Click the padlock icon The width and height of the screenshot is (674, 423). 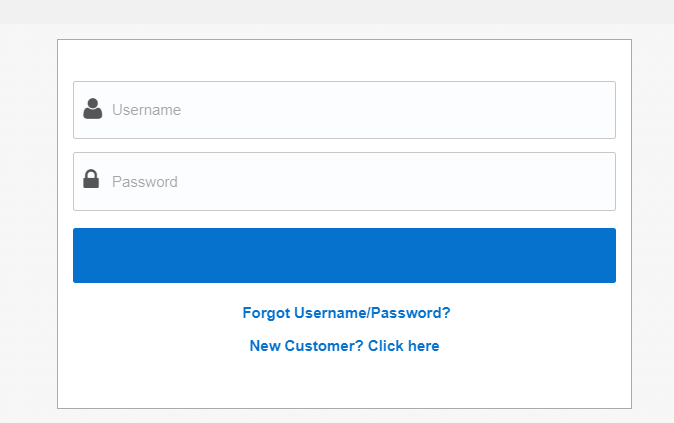point(91,180)
